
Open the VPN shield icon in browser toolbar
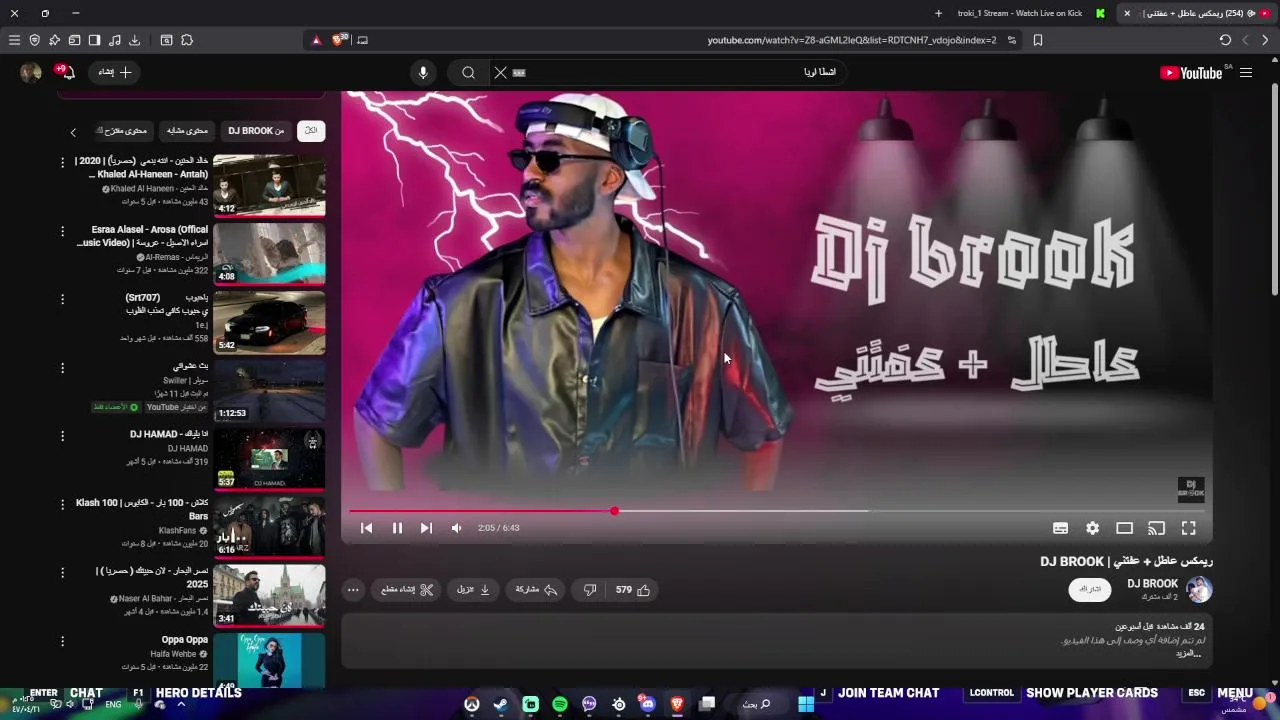click(x=34, y=40)
